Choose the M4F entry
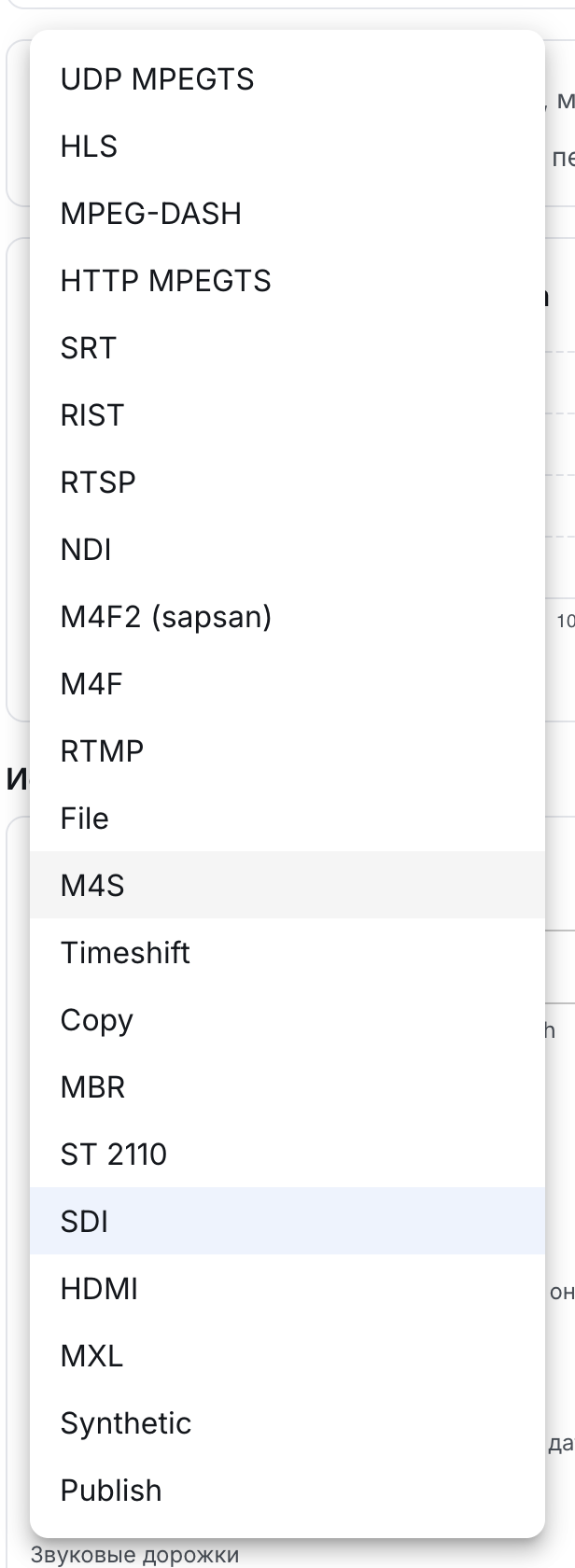This screenshot has width=575, height=1568. [x=287, y=684]
